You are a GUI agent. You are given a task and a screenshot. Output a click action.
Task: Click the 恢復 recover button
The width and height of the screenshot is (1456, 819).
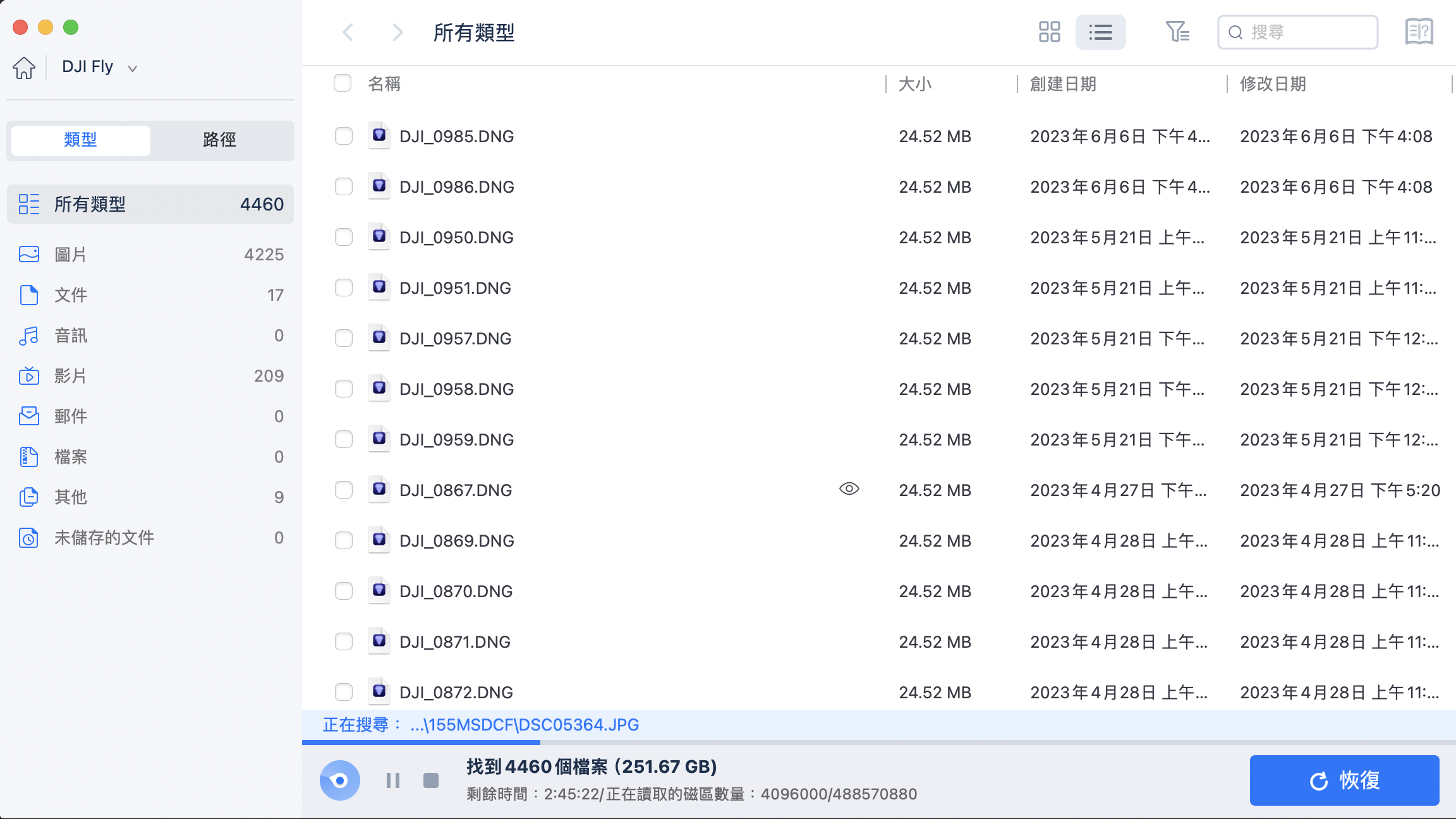coord(1345,780)
